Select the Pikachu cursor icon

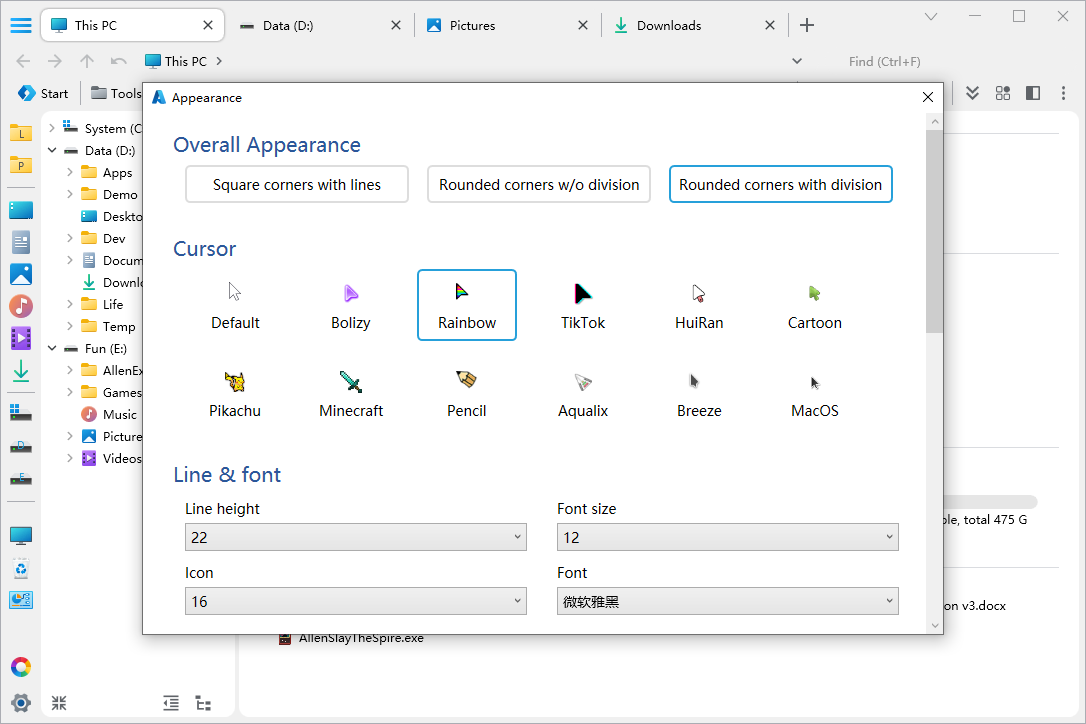click(235, 381)
